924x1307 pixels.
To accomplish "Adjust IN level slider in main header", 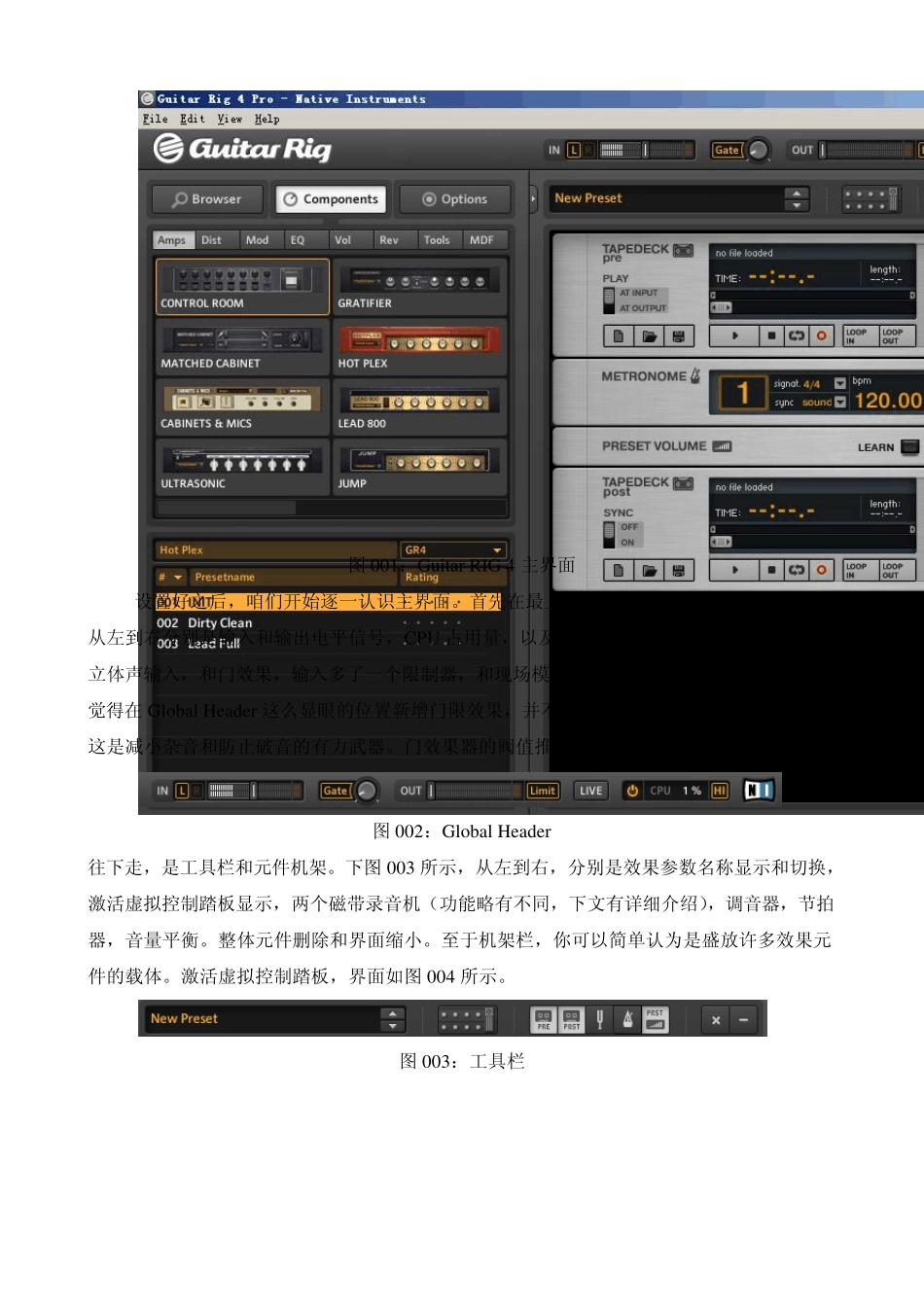I will tap(644, 150).
